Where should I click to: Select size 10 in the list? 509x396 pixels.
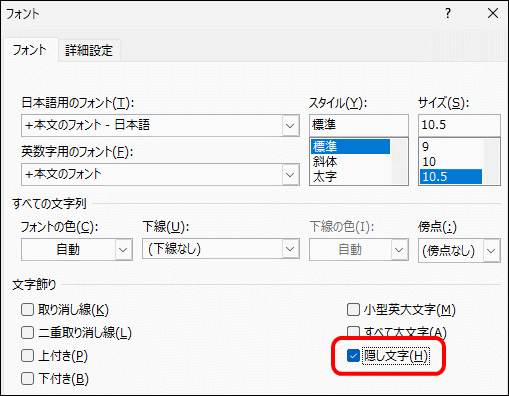pos(451,162)
